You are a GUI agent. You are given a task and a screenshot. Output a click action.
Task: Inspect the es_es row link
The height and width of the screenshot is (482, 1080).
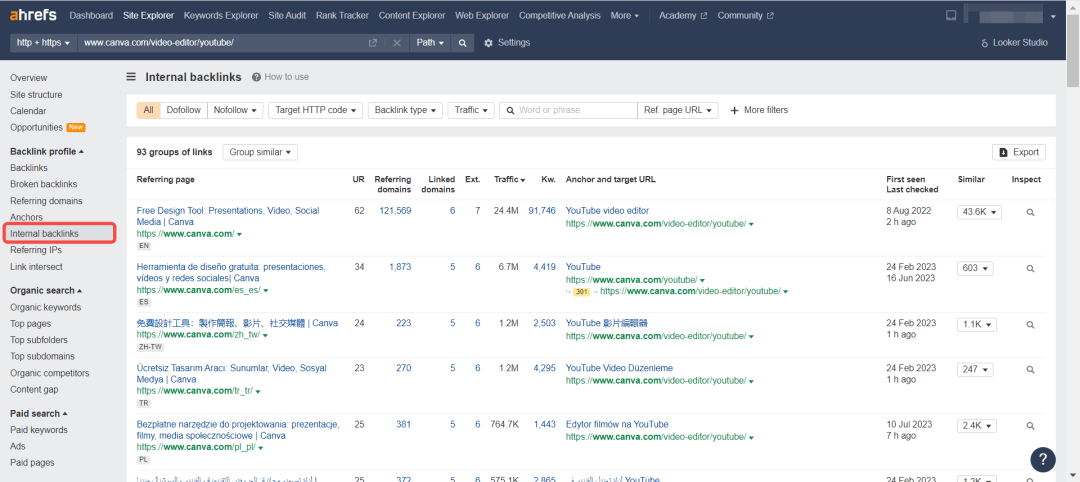pos(1030,269)
